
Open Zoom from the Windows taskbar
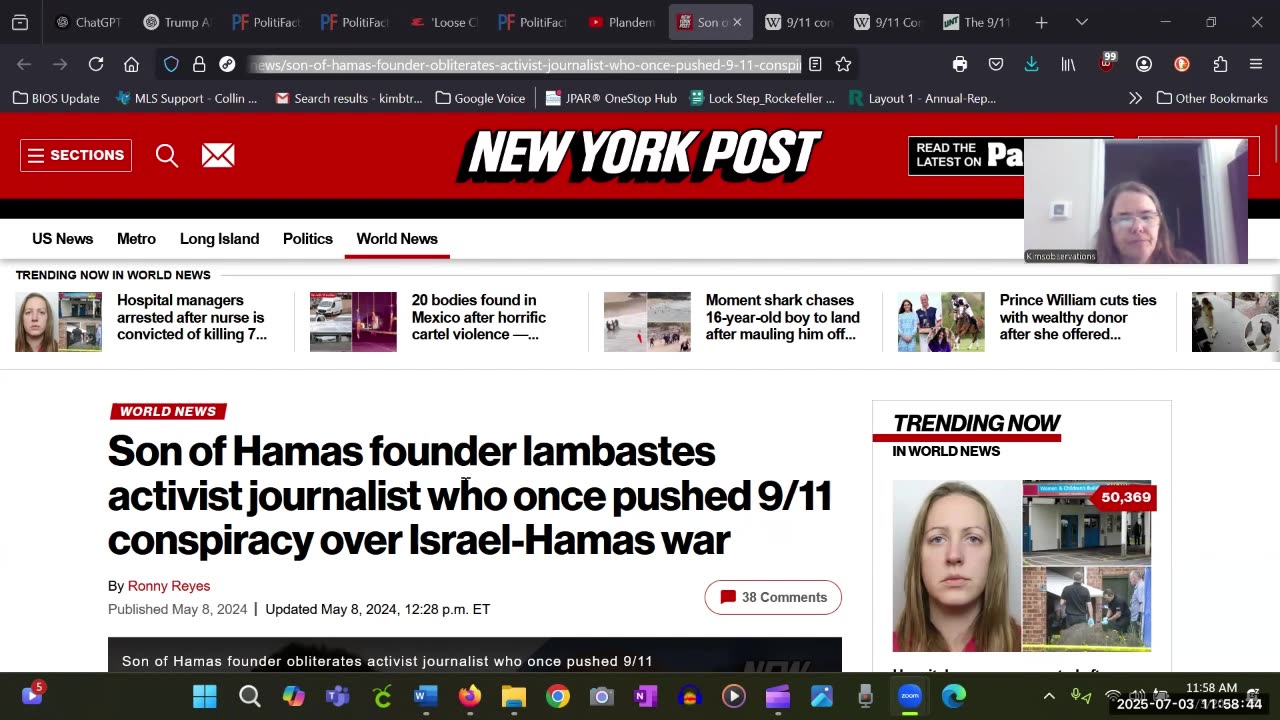pos(909,696)
